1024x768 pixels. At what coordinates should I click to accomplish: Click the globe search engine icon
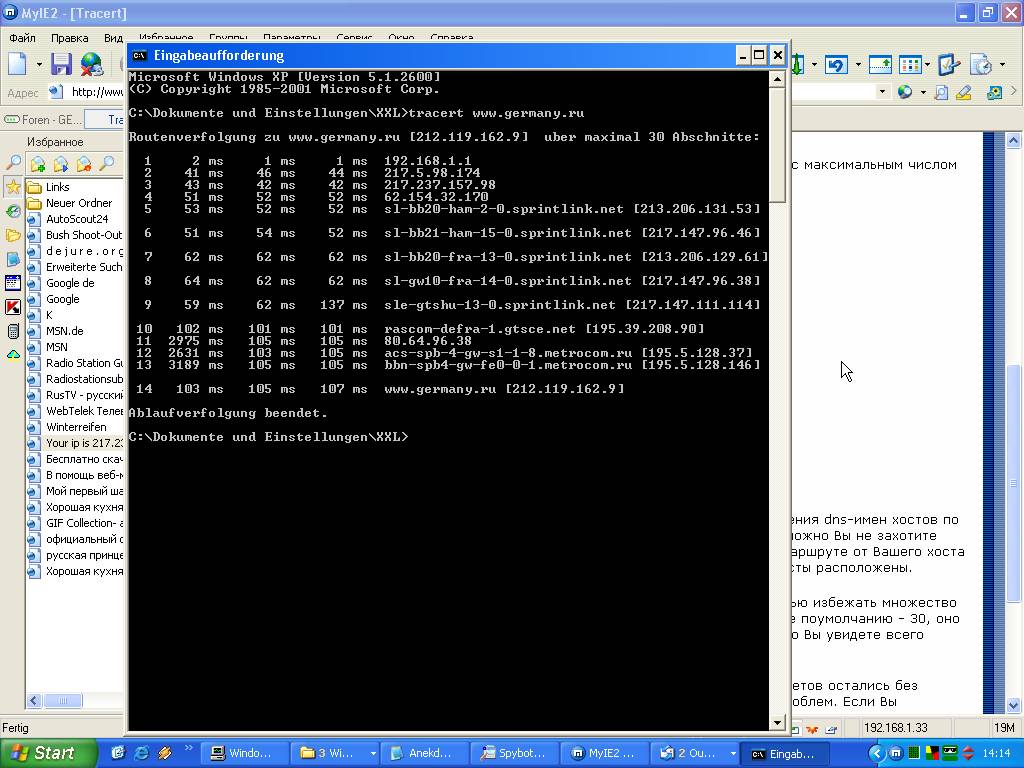pyautogui.click(x=904, y=92)
